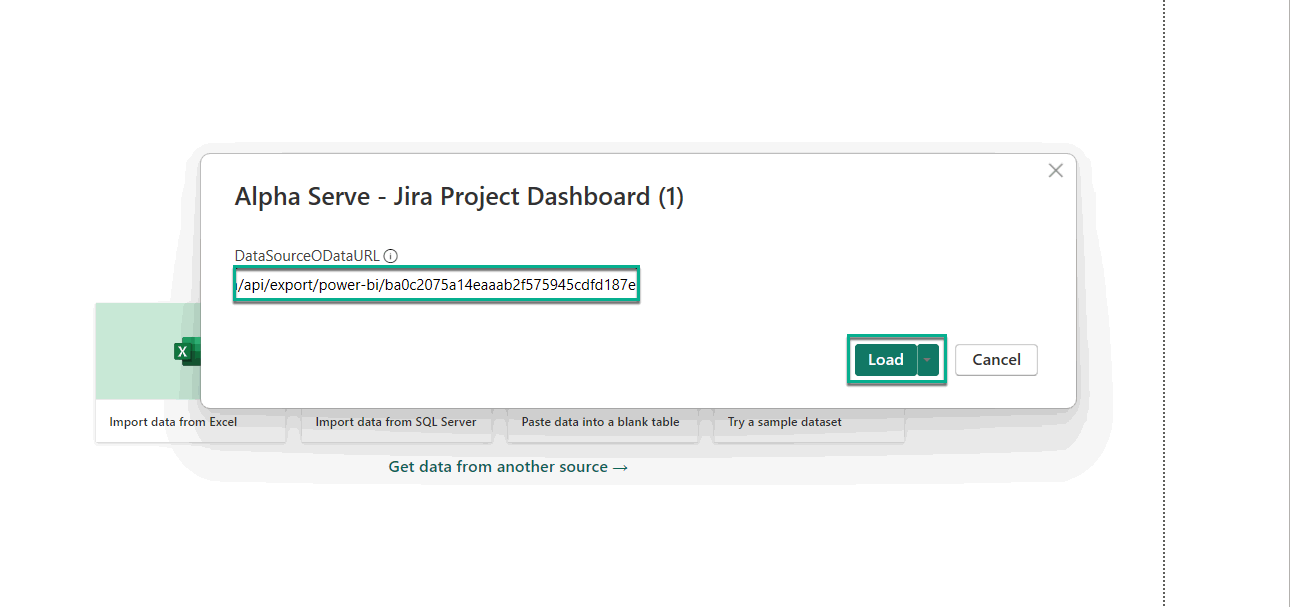Click the DataSourceODataURL field label
The image size is (1290, 607).
(x=305, y=255)
